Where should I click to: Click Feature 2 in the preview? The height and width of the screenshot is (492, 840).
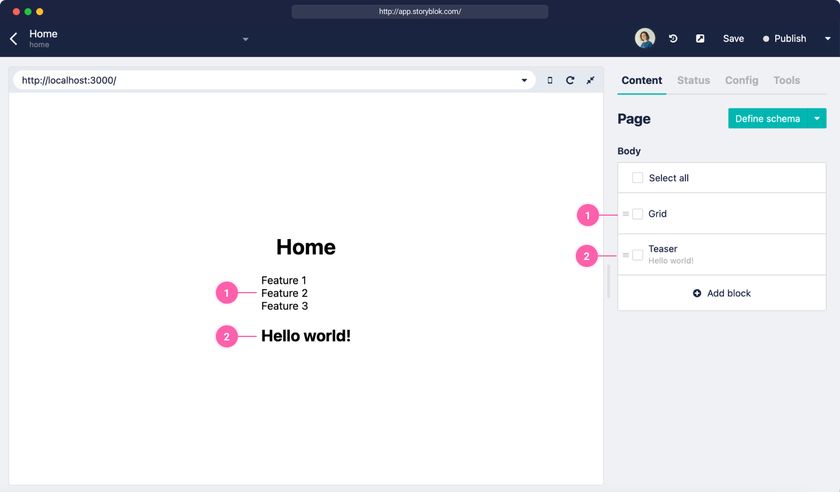pyautogui.click(x=284, y=293)
